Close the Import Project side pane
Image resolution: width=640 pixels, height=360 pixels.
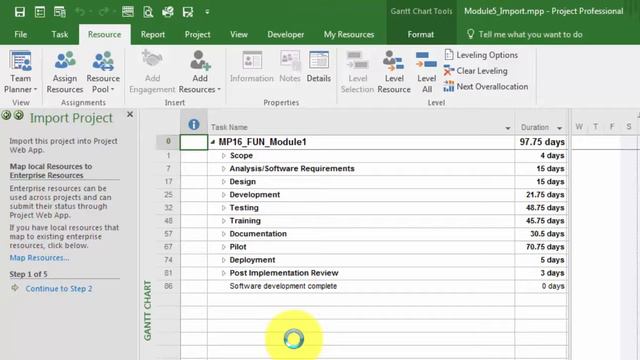pyautogui.click(x=130, y=115)
